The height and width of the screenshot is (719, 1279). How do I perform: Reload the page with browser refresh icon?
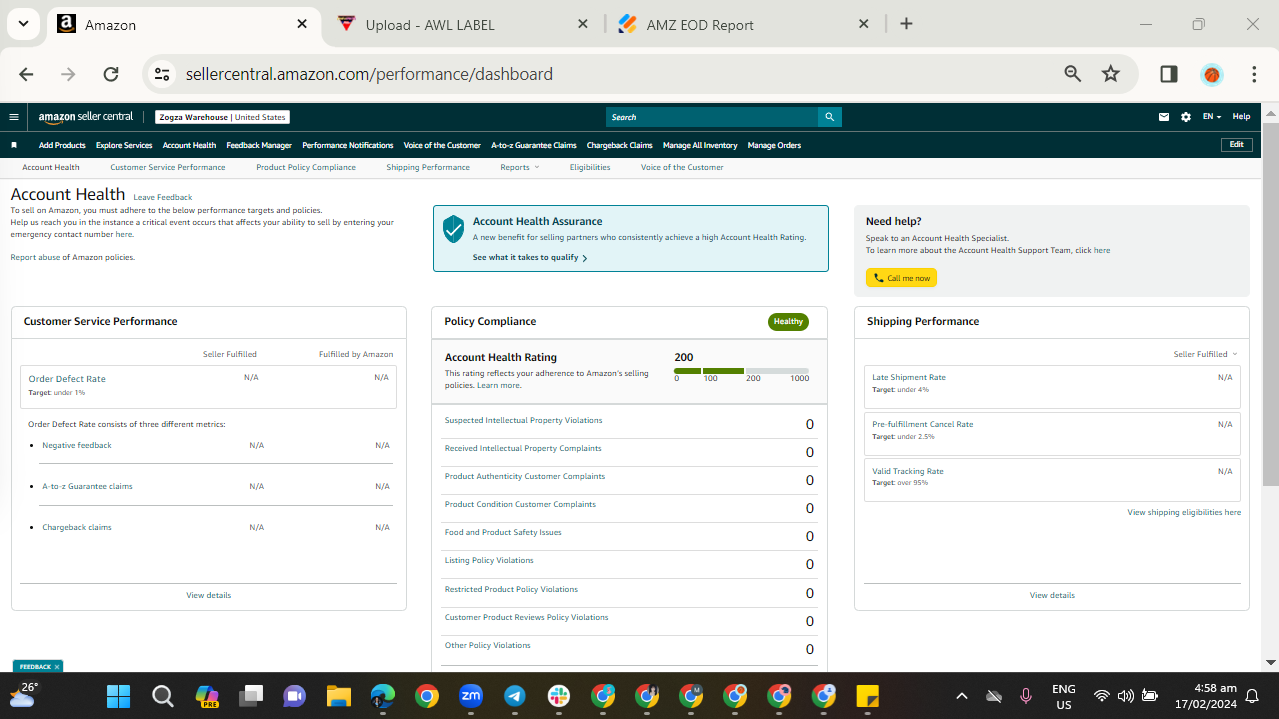(x=111, y=74)
